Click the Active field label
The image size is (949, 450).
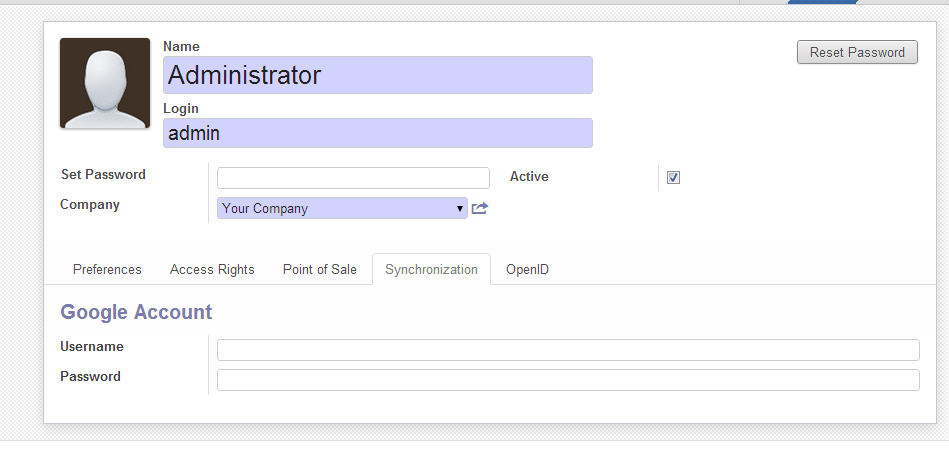[x=529, y=176]
